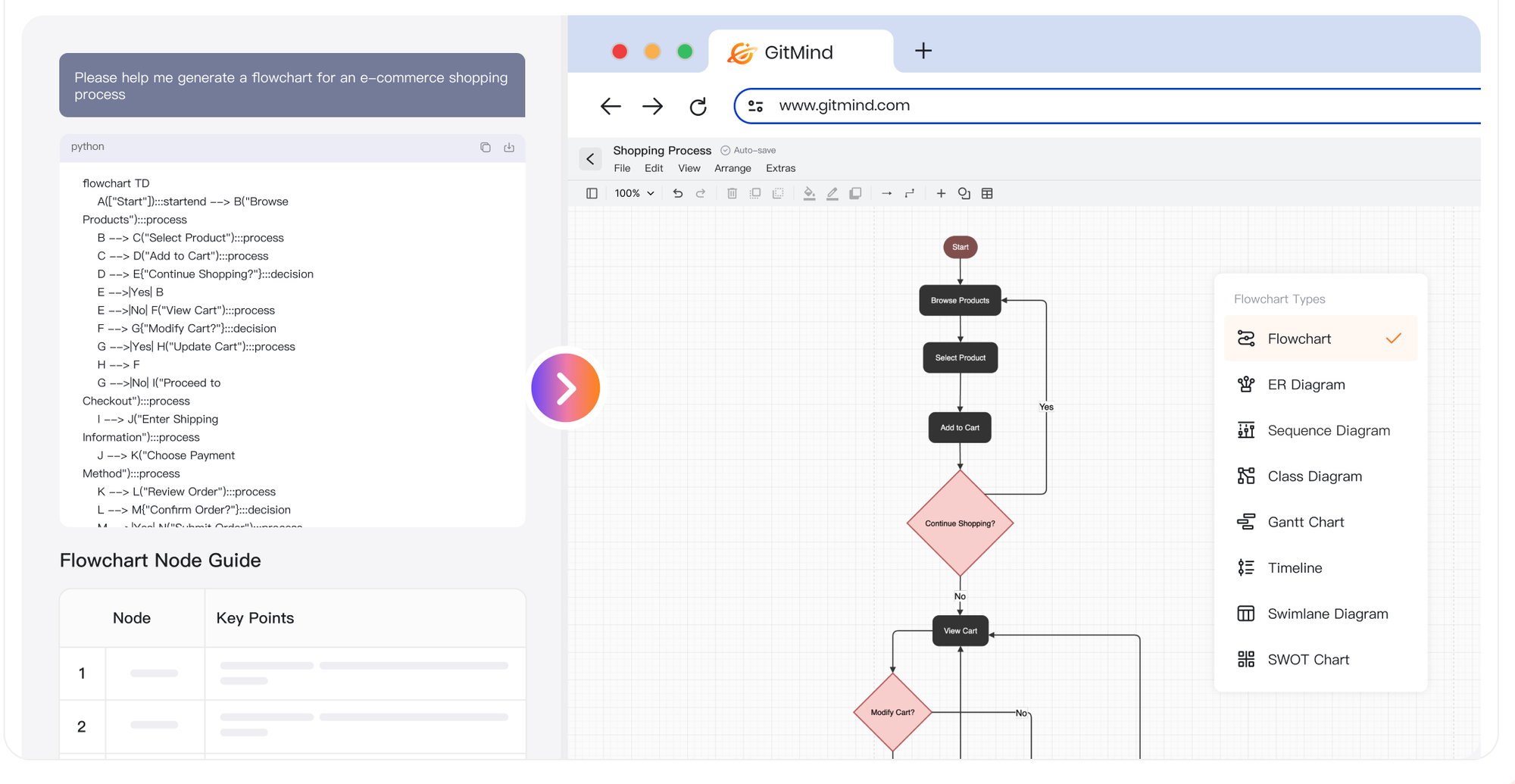Click the gradient generate arrow button
1515x784 pixels.
coord(565,388)
